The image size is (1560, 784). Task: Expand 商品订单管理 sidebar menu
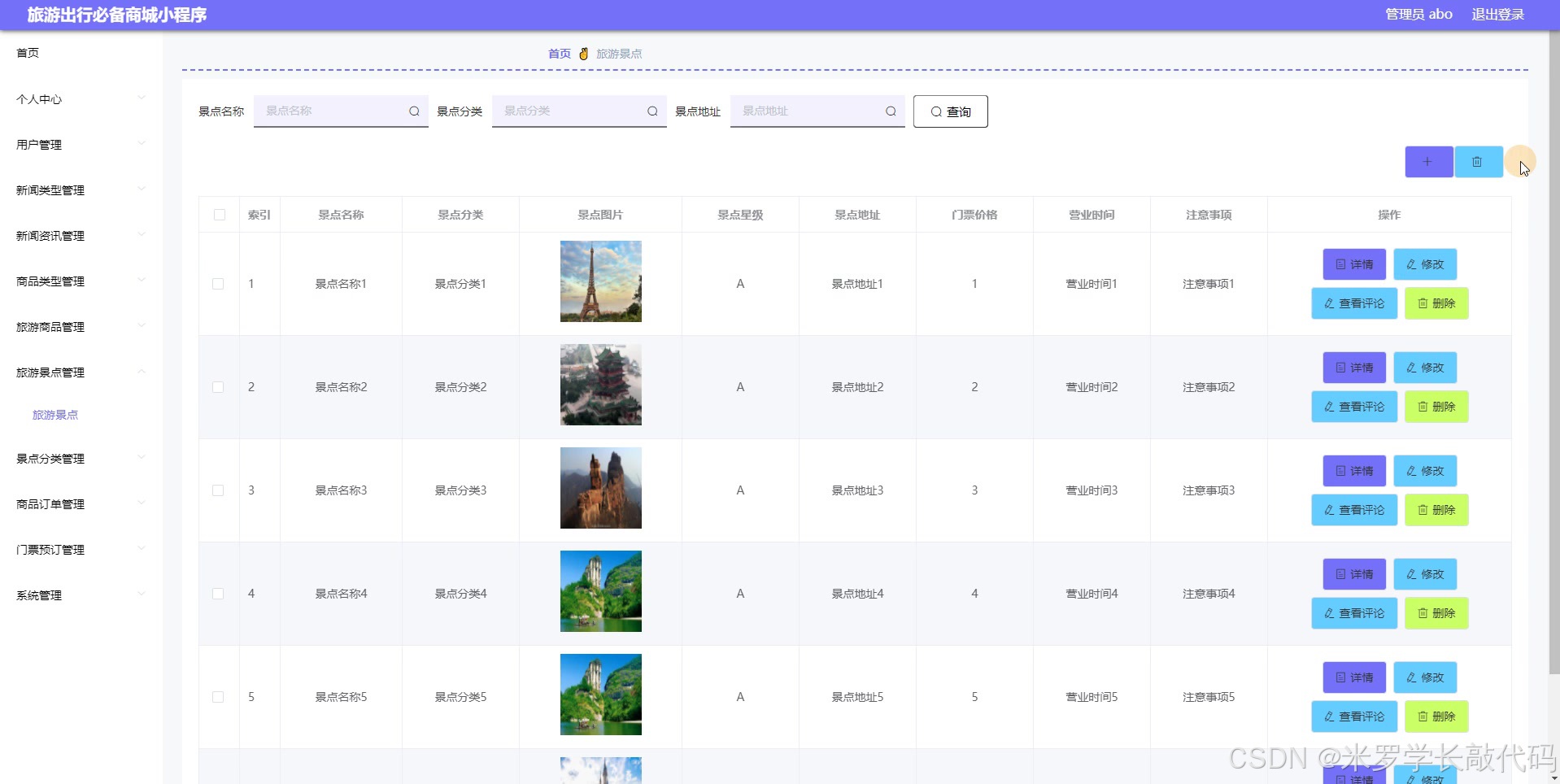(x=81, y=504)
